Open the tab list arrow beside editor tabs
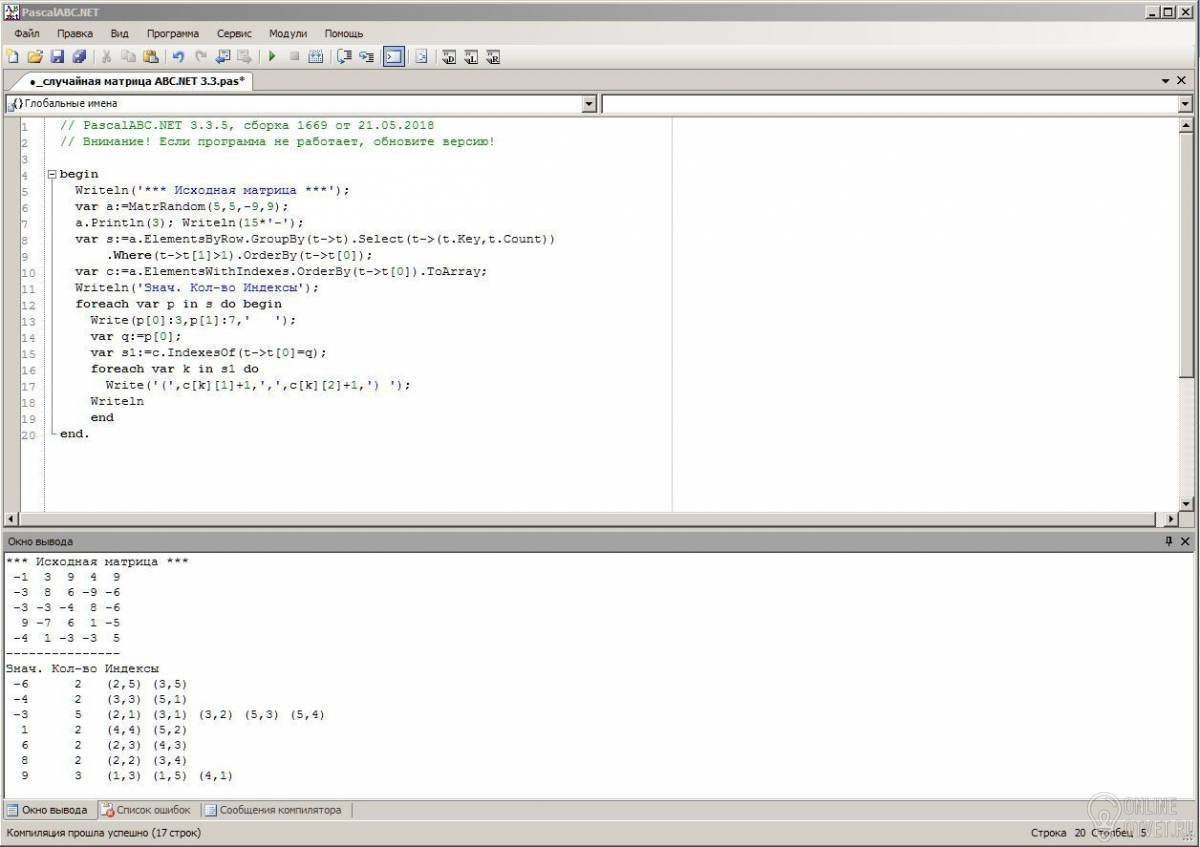The width and height of the screenshot is (1200, 847). coord(1166,80)
